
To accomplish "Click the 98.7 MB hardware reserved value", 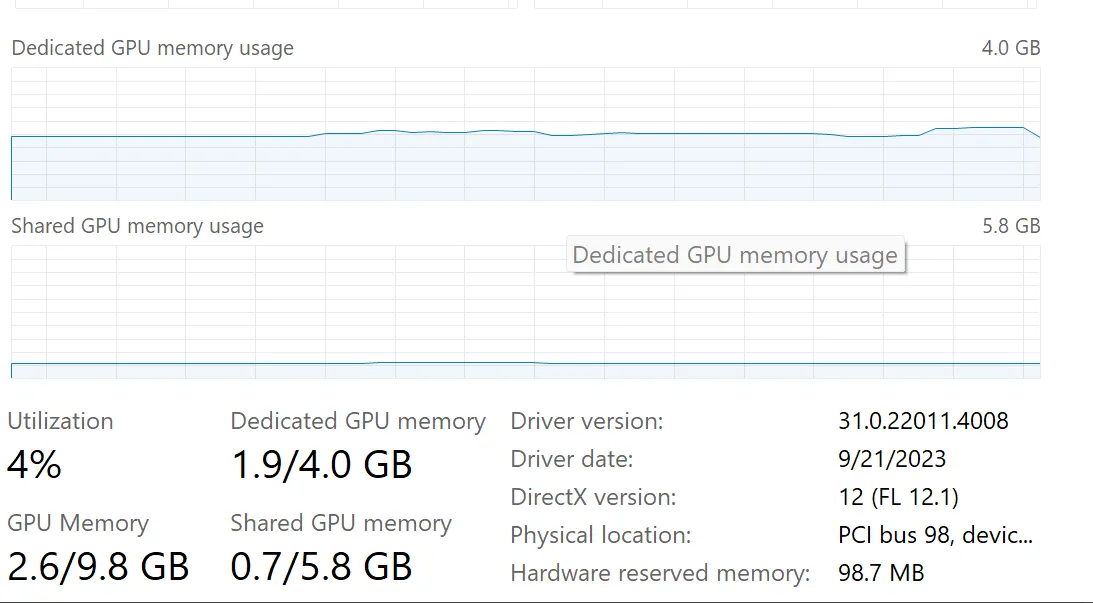I will click(x=880, y=573).
